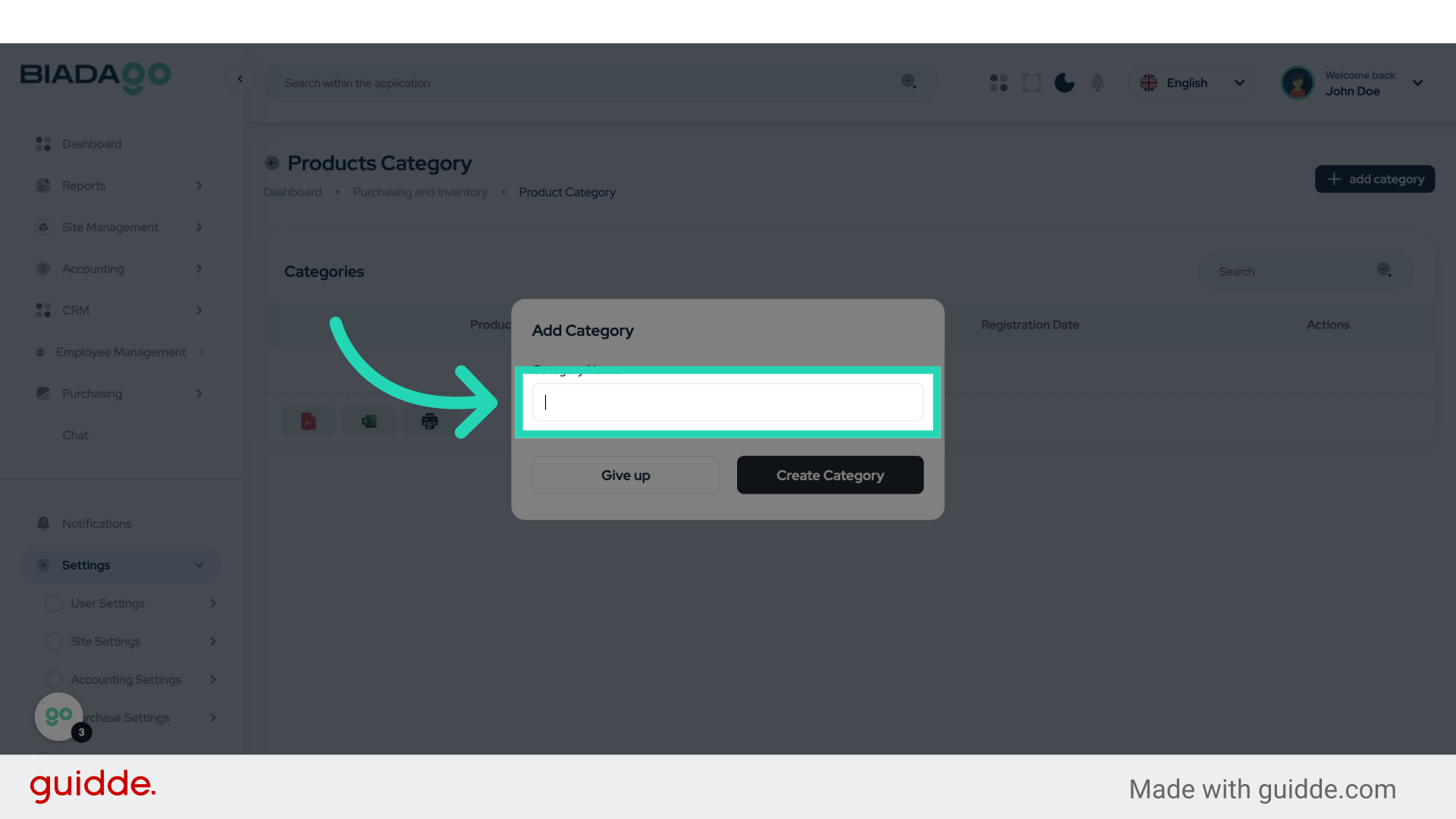The height and width of the screenshot is (819, 1456).
Task: Toggle dark mode via moon icon
Action: (1064, 83)
